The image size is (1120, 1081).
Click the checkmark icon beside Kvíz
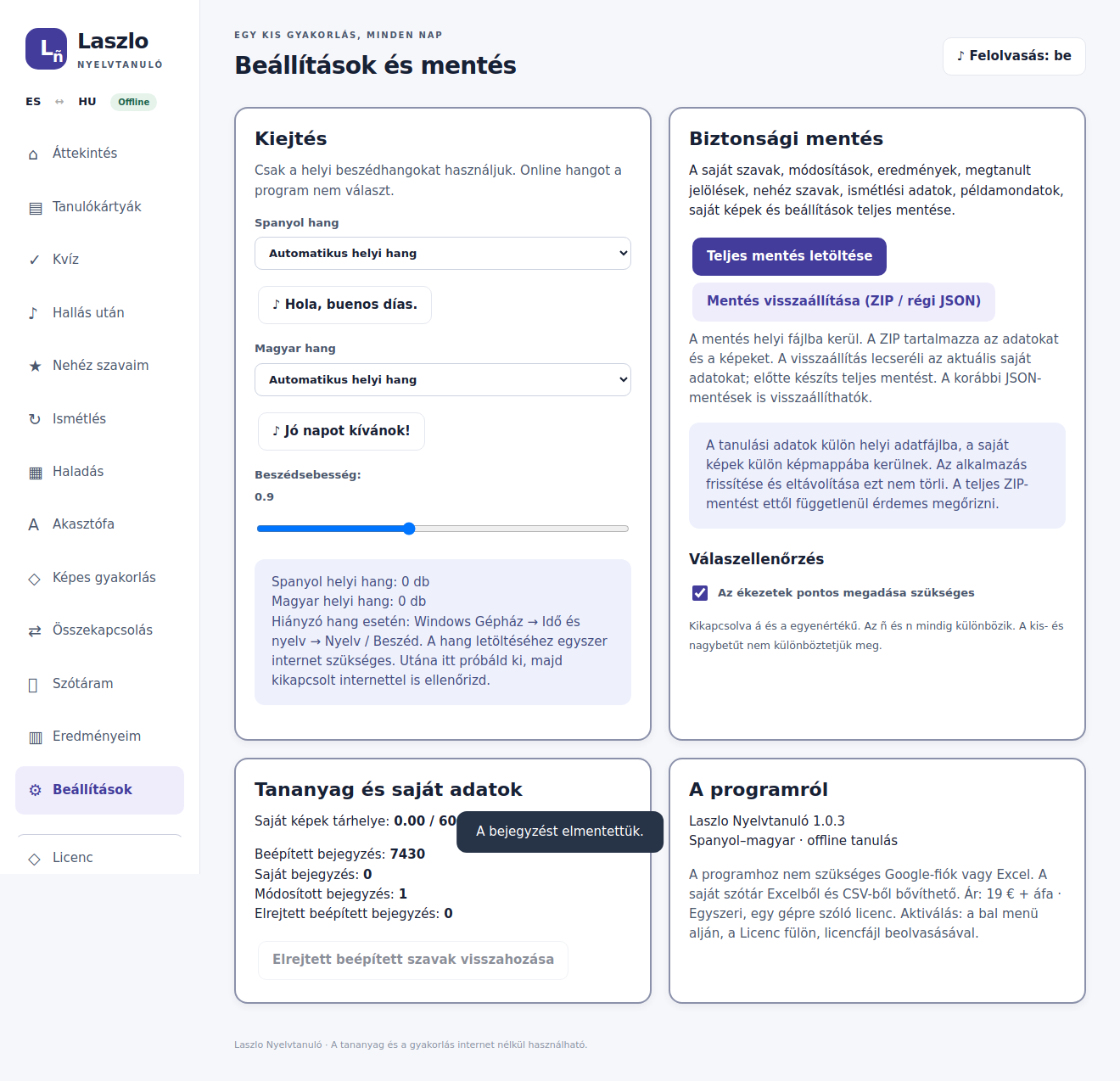(34, 260)
